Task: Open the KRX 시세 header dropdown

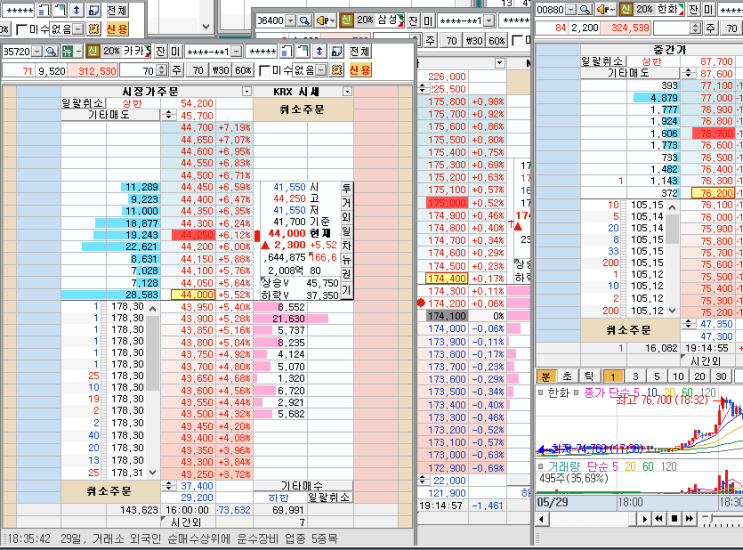Action: click(x=345, y=91)
